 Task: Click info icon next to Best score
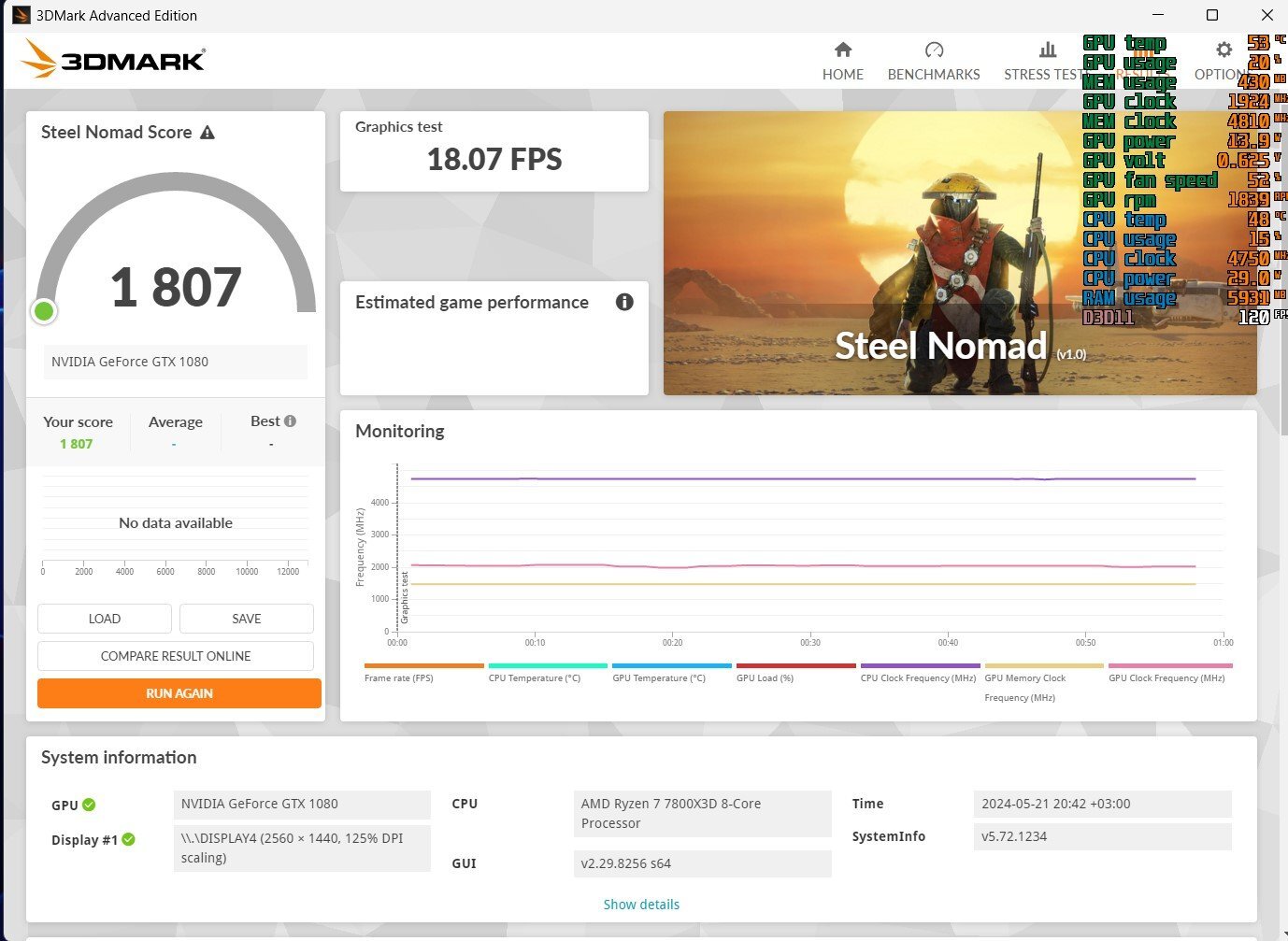290,421
